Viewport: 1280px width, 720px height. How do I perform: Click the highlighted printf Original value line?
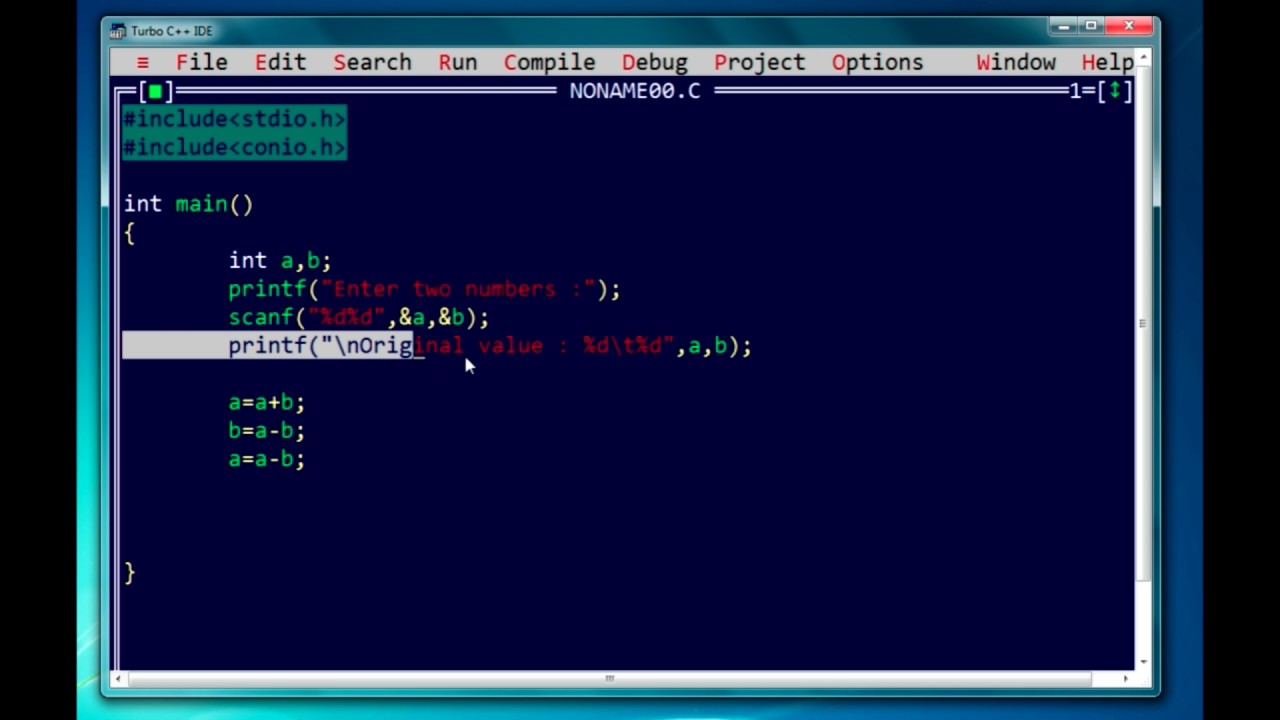490,346
